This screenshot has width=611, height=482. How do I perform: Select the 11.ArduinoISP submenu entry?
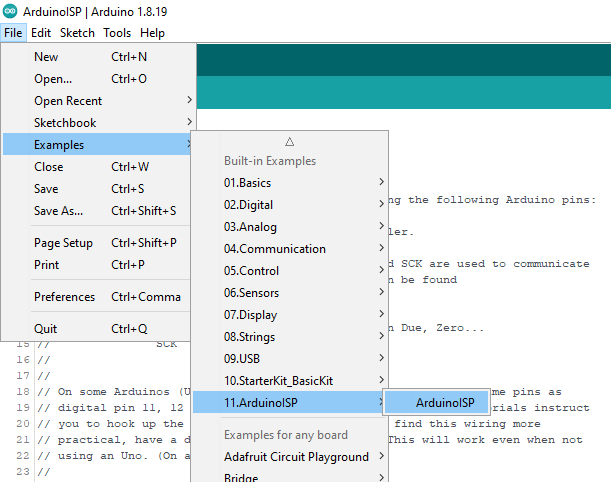(x=290, y=403)
